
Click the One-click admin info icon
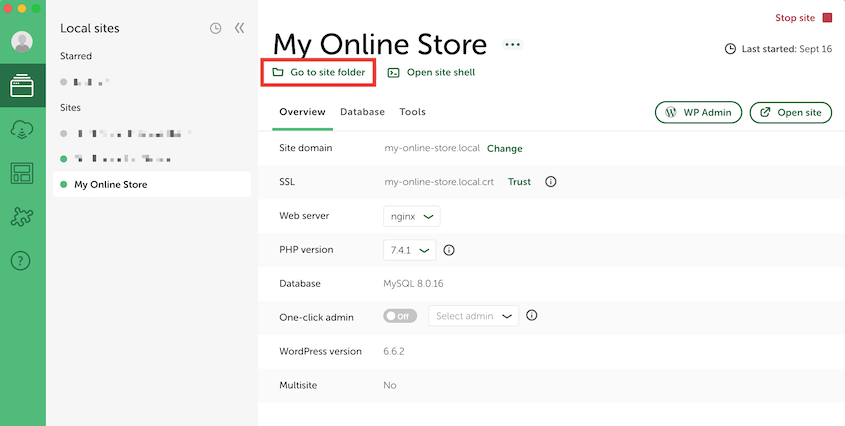531,315
